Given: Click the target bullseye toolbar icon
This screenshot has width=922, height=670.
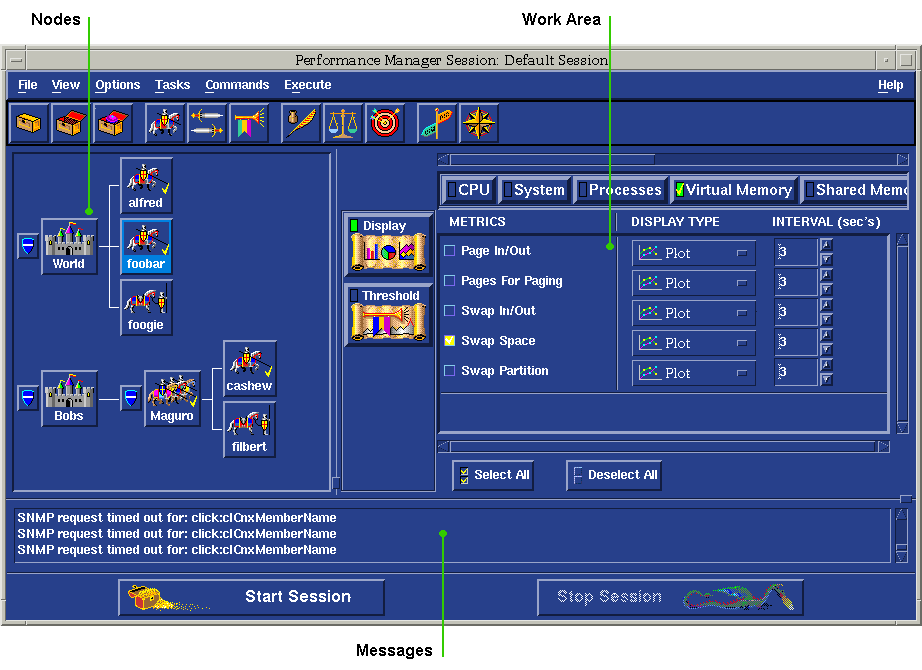Looking at the screenshot, I should click(x=385, y=124).
